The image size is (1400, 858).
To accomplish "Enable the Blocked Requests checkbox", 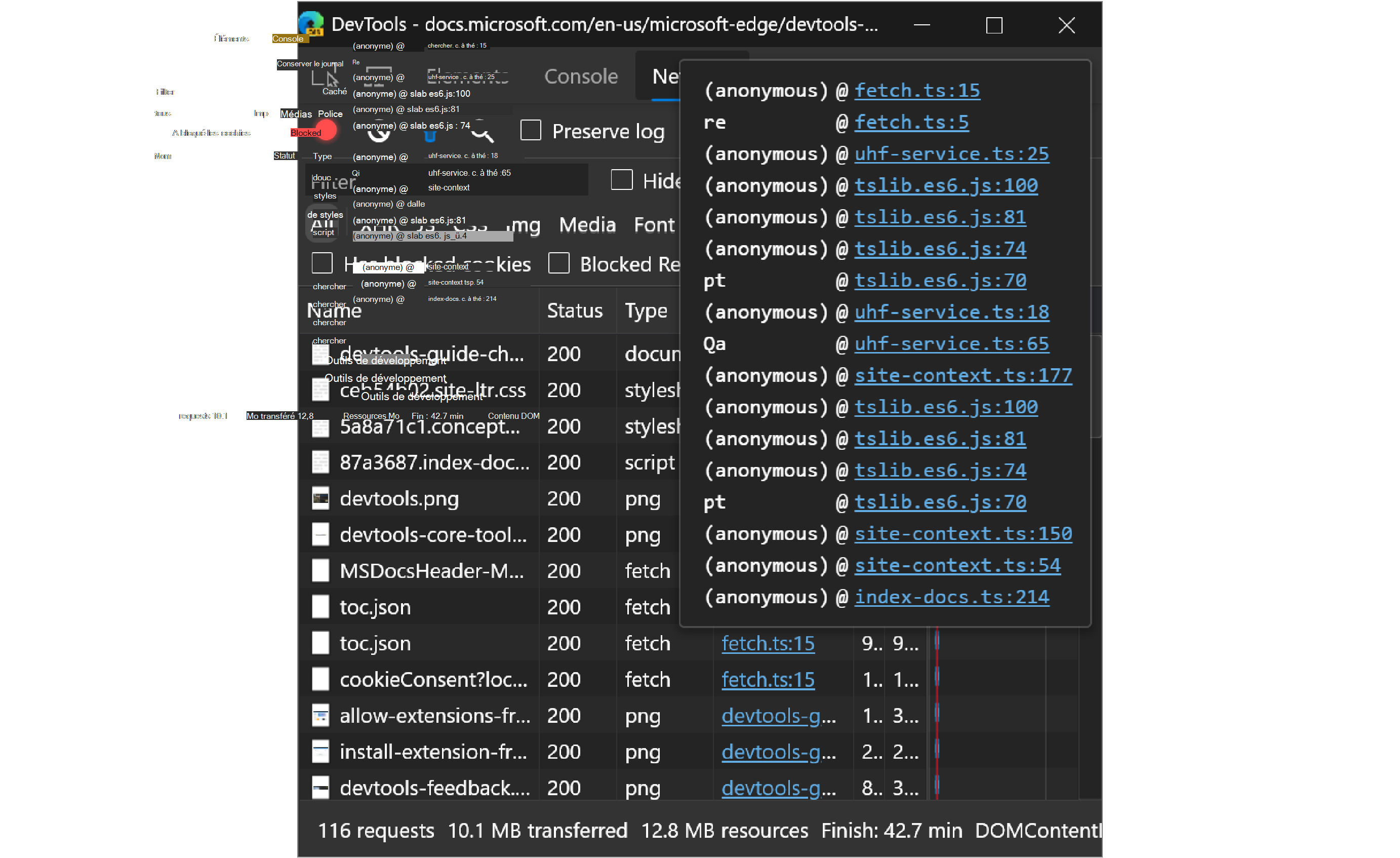I will point(559,262).
